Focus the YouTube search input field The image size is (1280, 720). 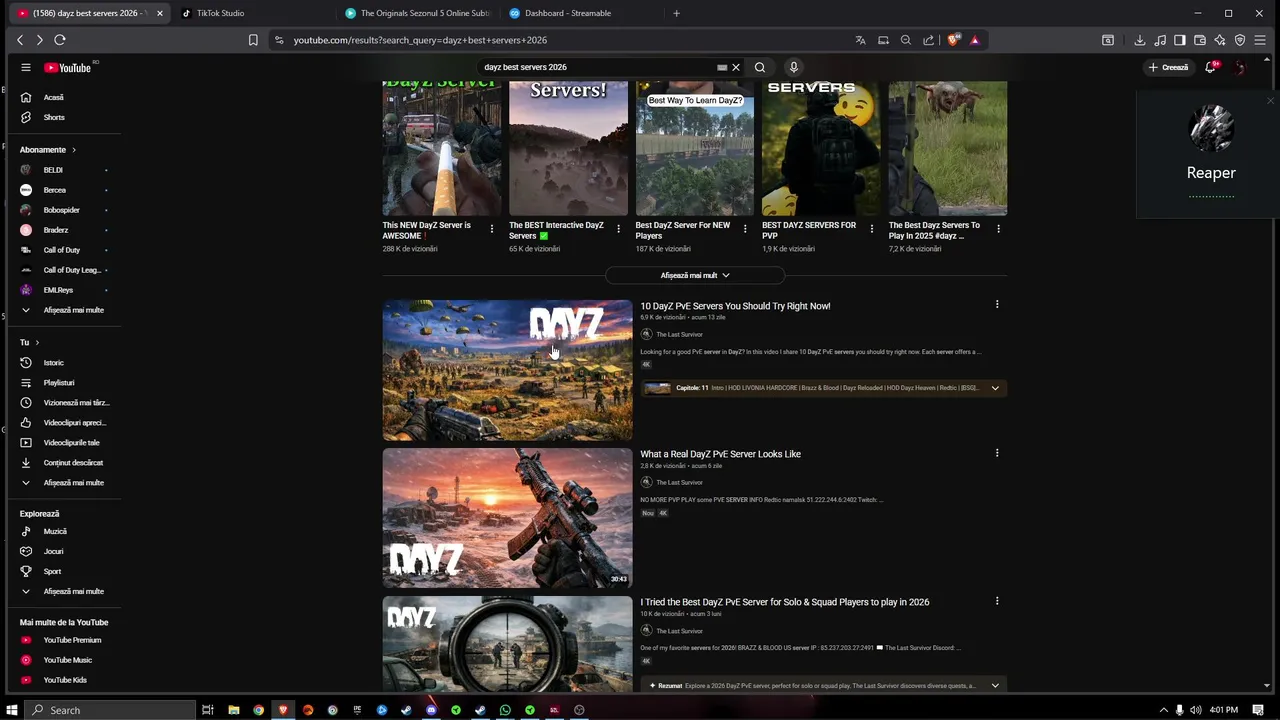[597, 67]
